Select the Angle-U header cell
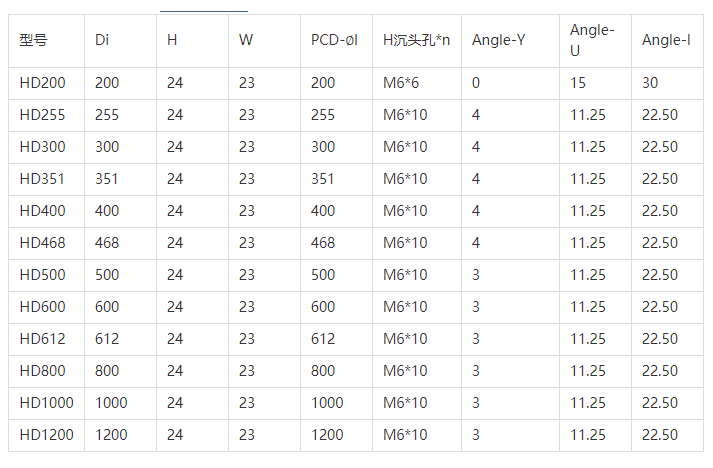The image size is (713, 468). (x=591, y=41)
